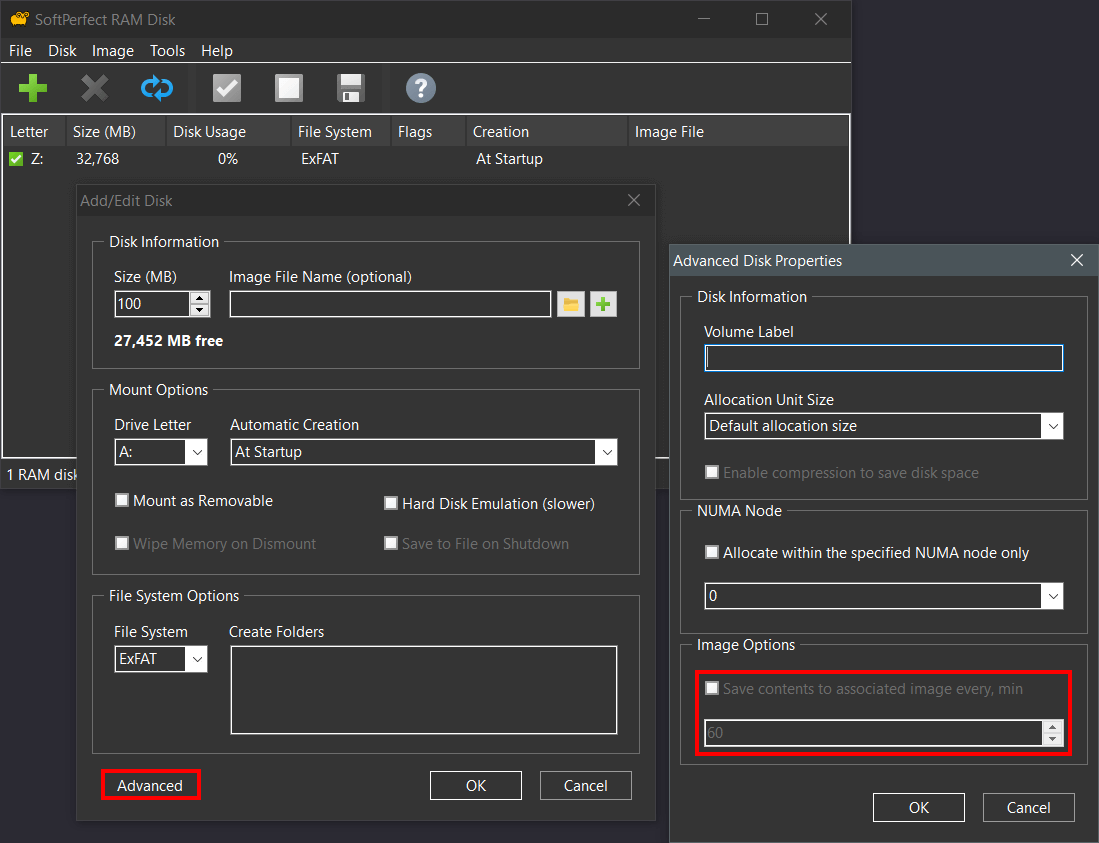Screen dimensions: 1099x843
Task: Toggle Save contents to associated image checkbox
Action: click(711, 688)
